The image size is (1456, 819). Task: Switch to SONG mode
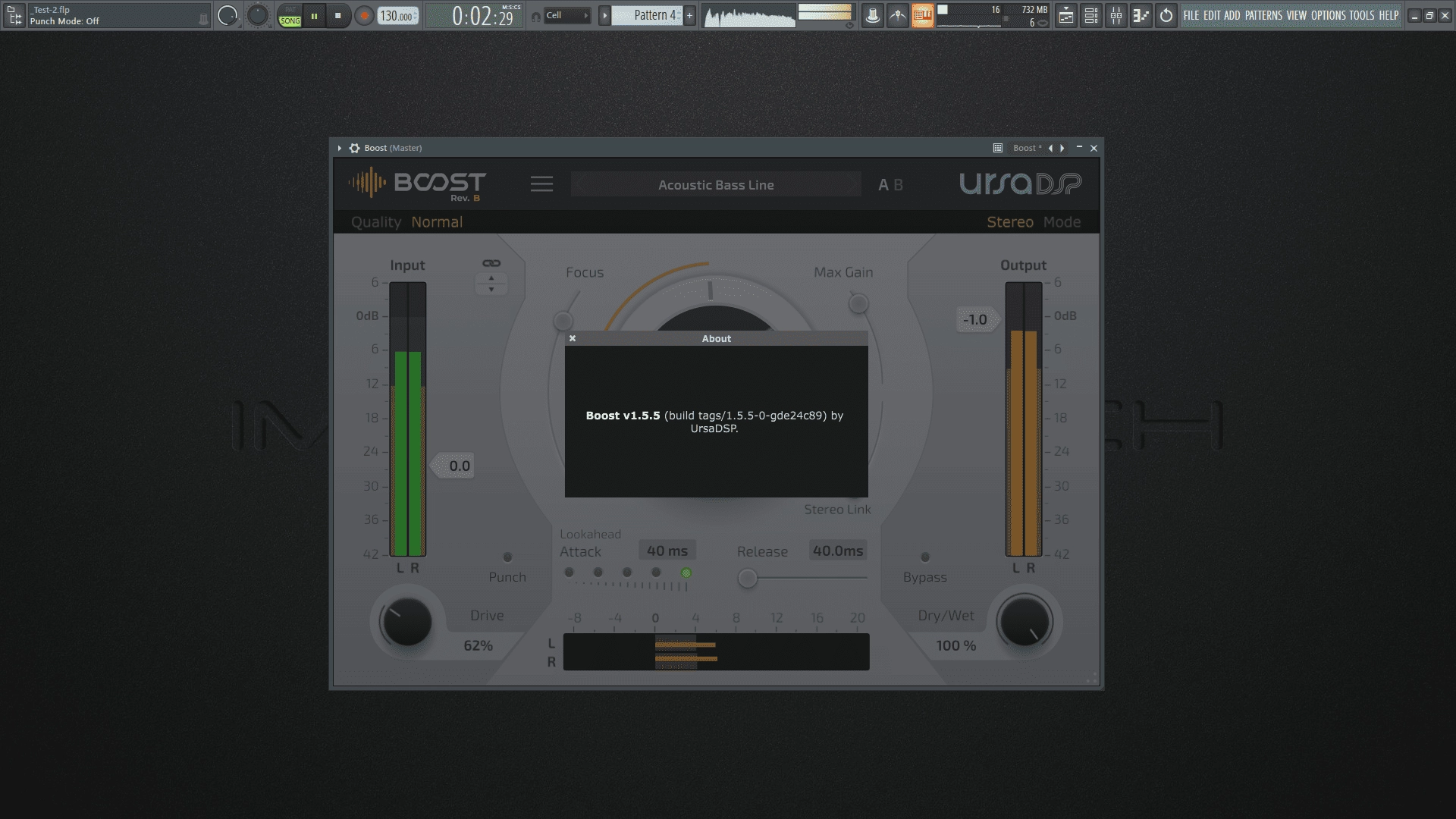290,21
